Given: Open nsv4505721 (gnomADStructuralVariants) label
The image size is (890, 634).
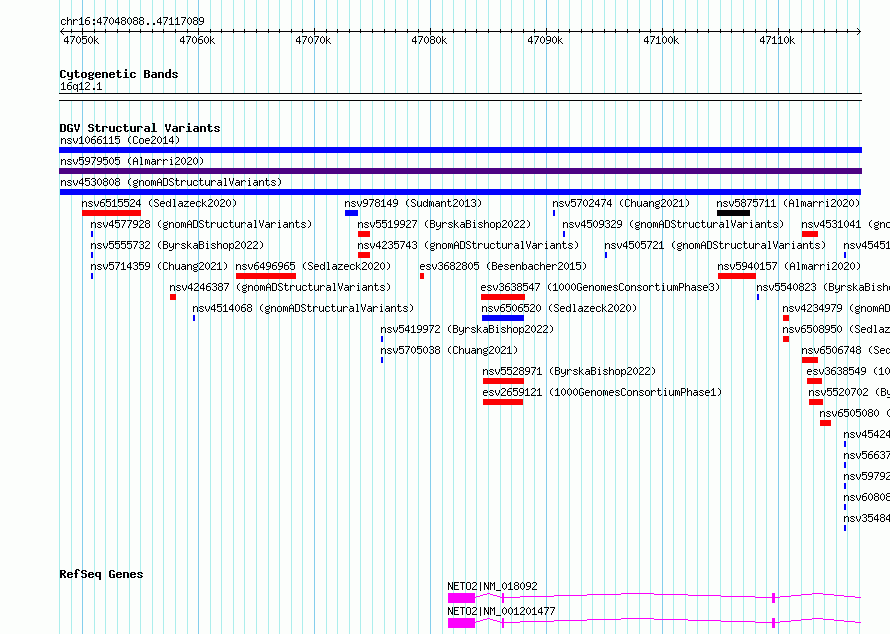Looking at the screenshot, I should 715,245.
